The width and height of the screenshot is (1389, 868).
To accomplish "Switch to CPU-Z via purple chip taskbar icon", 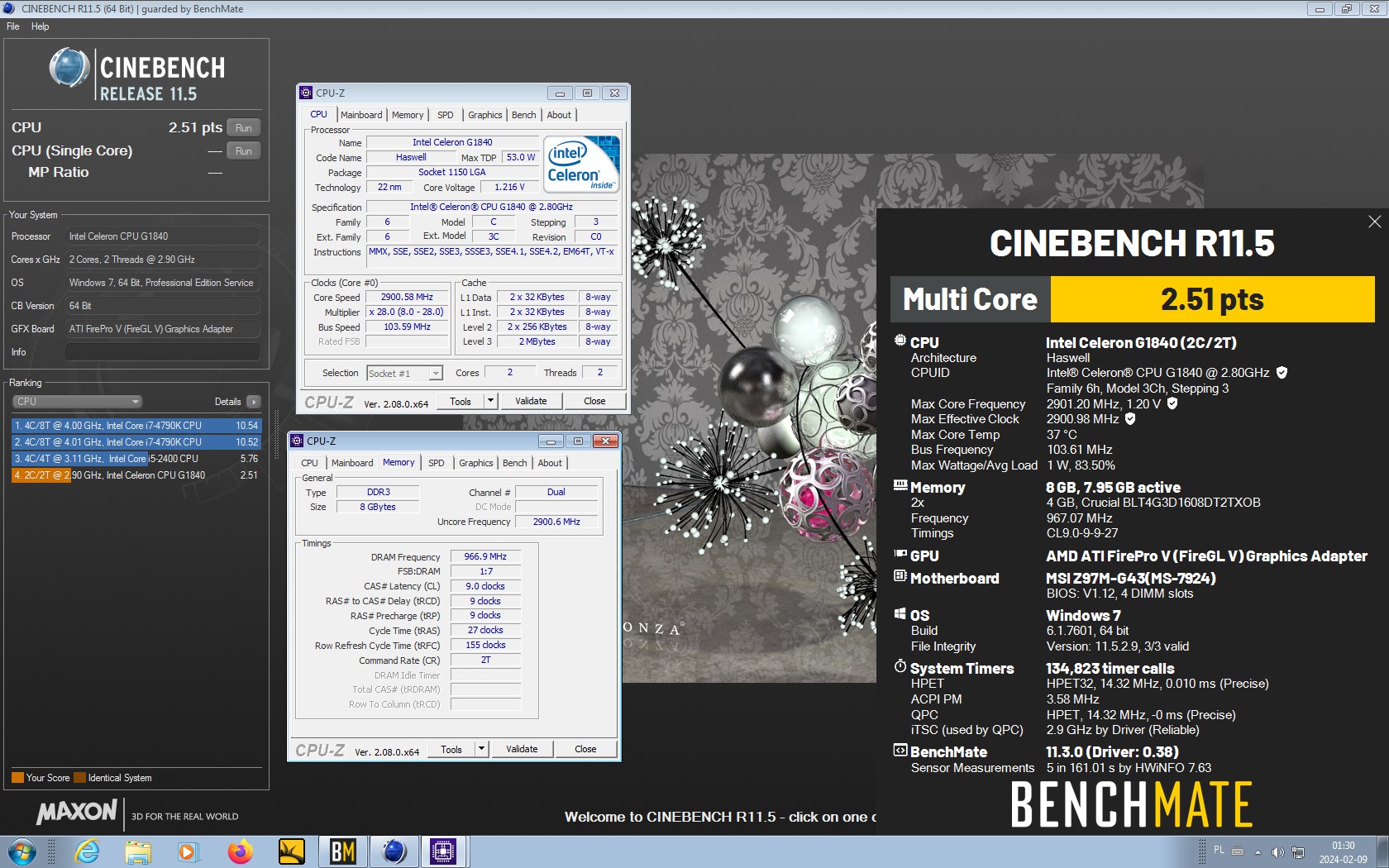I will pos(444,851).
